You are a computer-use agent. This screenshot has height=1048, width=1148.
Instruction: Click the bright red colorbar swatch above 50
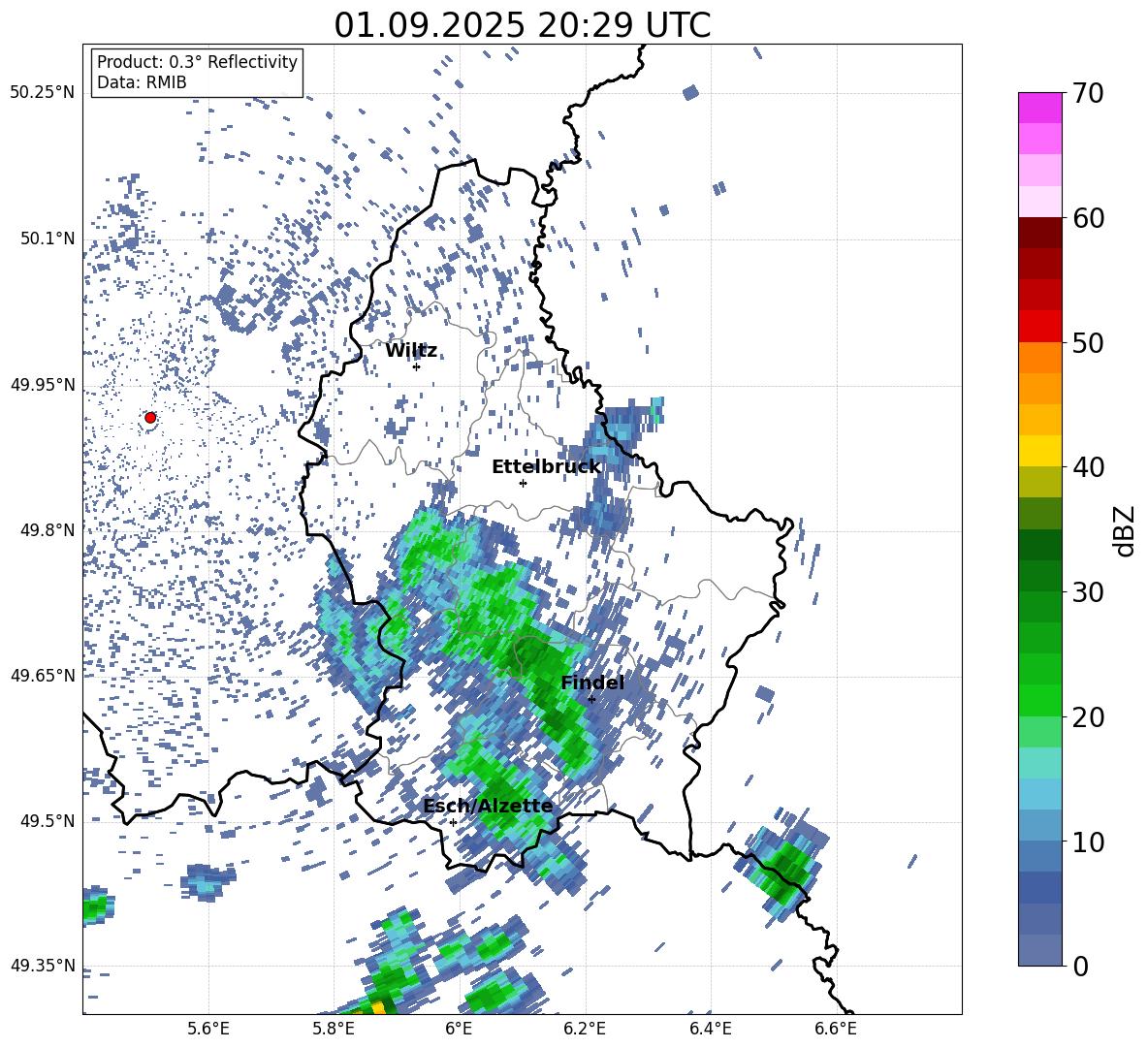1039,327
